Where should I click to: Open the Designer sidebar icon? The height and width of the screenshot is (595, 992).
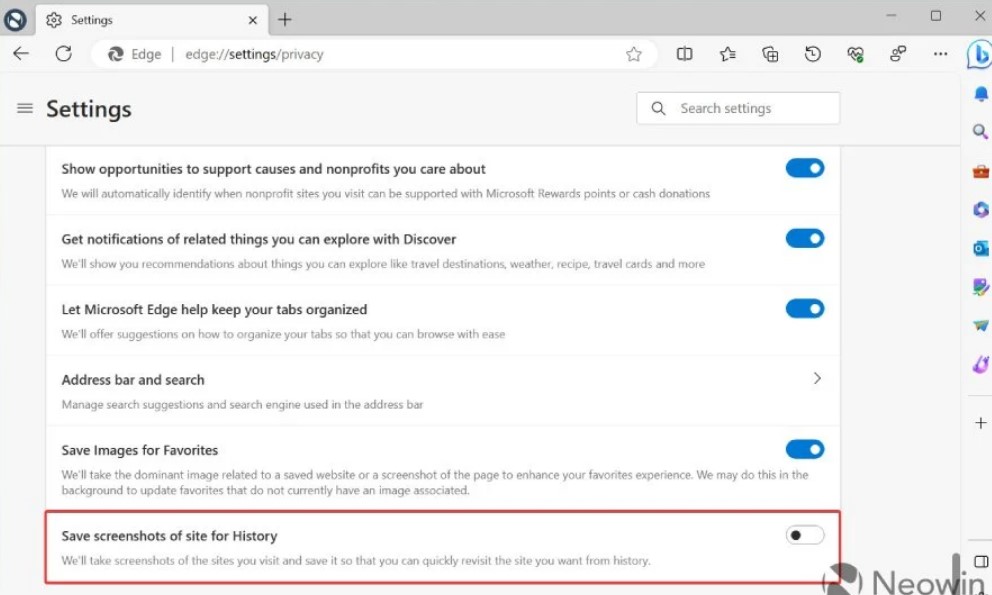(981, 287)
